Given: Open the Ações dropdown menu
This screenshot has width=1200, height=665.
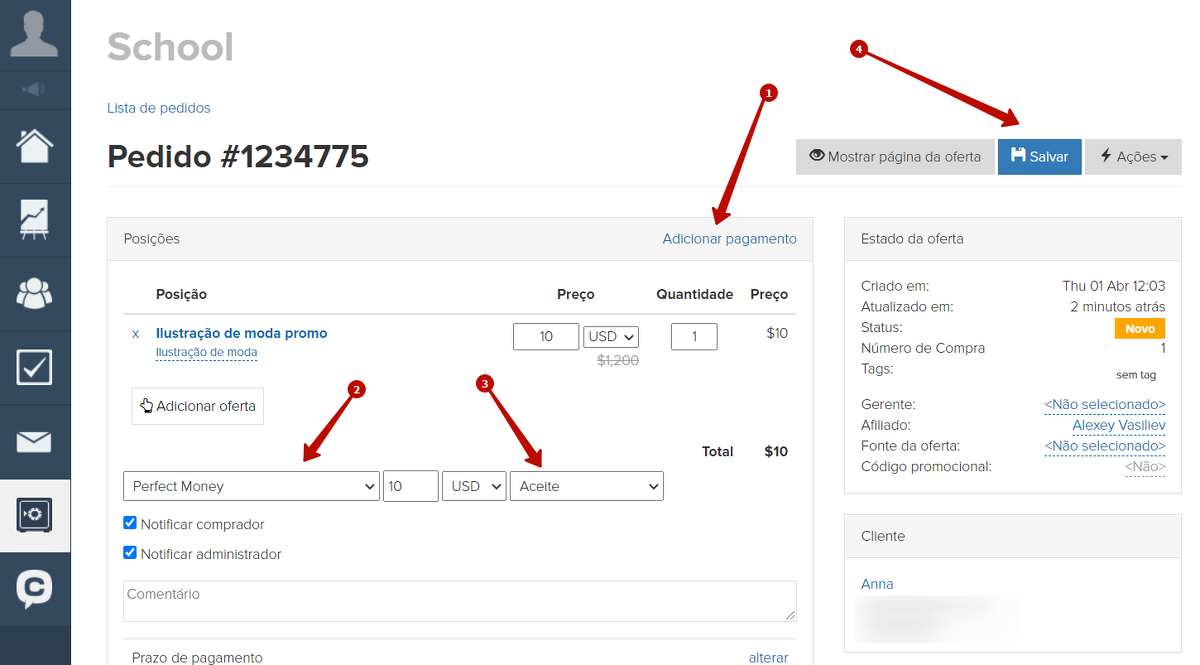Looking at the screenshot, I should [x=1133, y=157].
